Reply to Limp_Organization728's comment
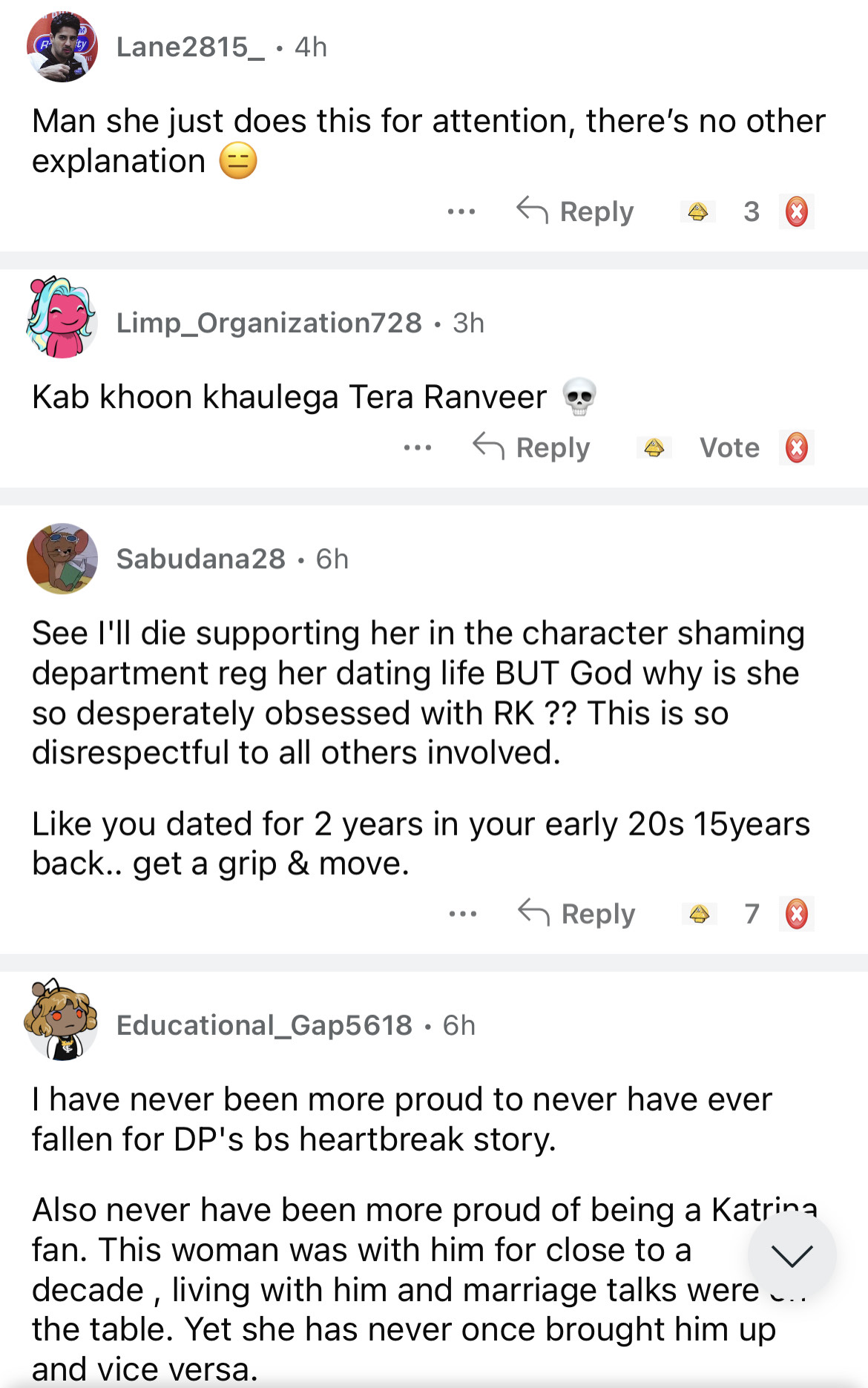The image size is (868, 1388). tap(532, 448)
